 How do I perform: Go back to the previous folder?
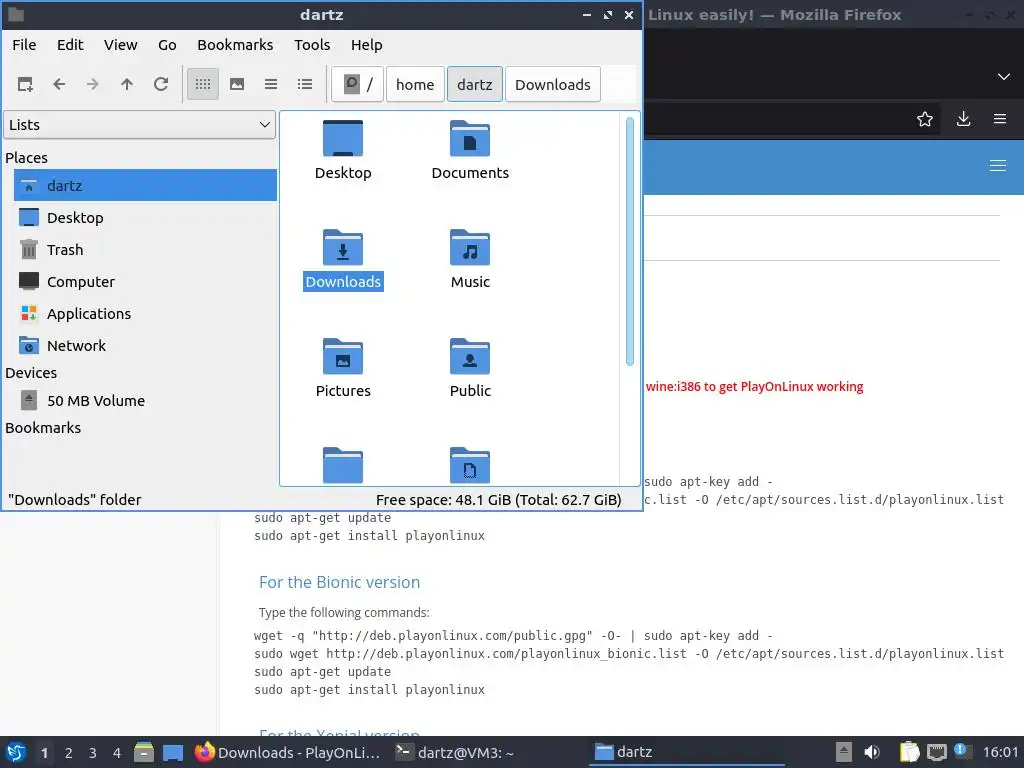click(x=59, y=84)
